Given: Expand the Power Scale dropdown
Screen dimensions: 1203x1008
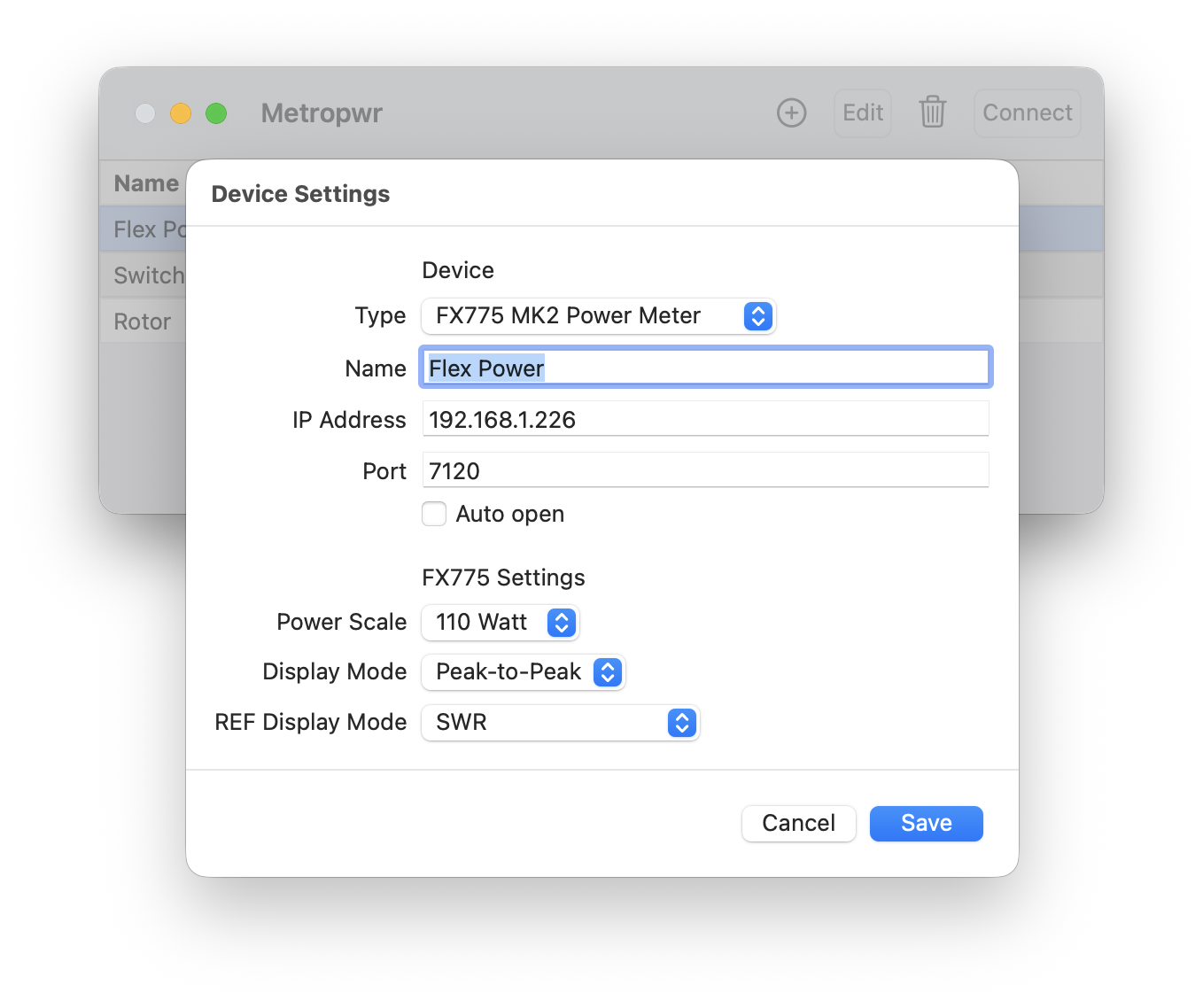Looking at the screenshot, I should click(500, 623).
